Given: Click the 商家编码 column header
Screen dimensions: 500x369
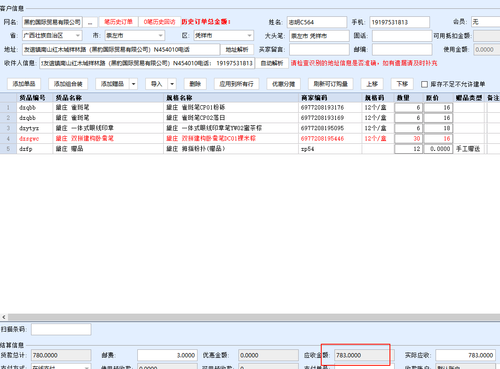Looking at the screenshot, I should [330, 98].
